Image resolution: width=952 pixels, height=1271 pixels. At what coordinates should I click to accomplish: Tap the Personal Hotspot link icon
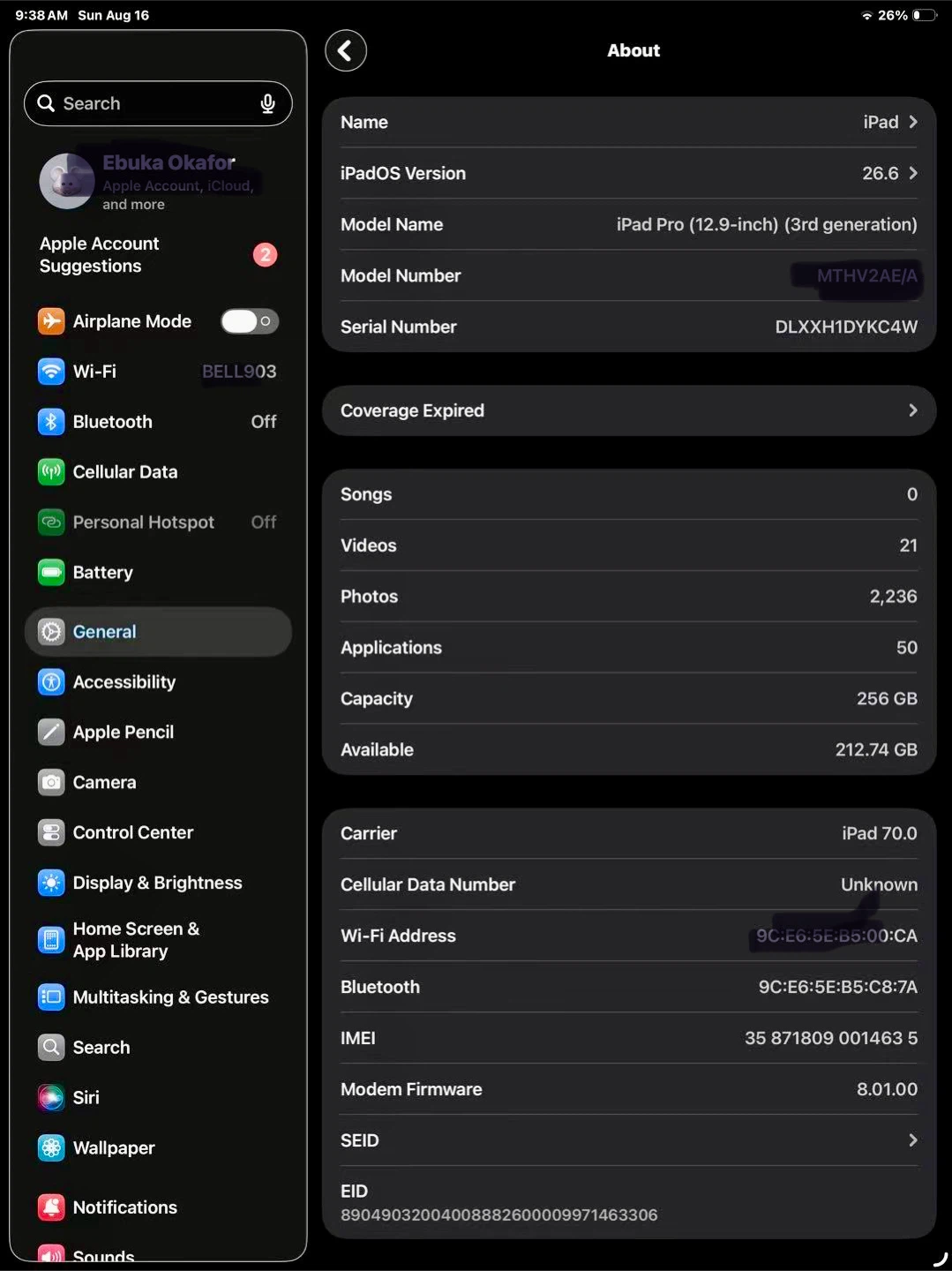(51, 523)
